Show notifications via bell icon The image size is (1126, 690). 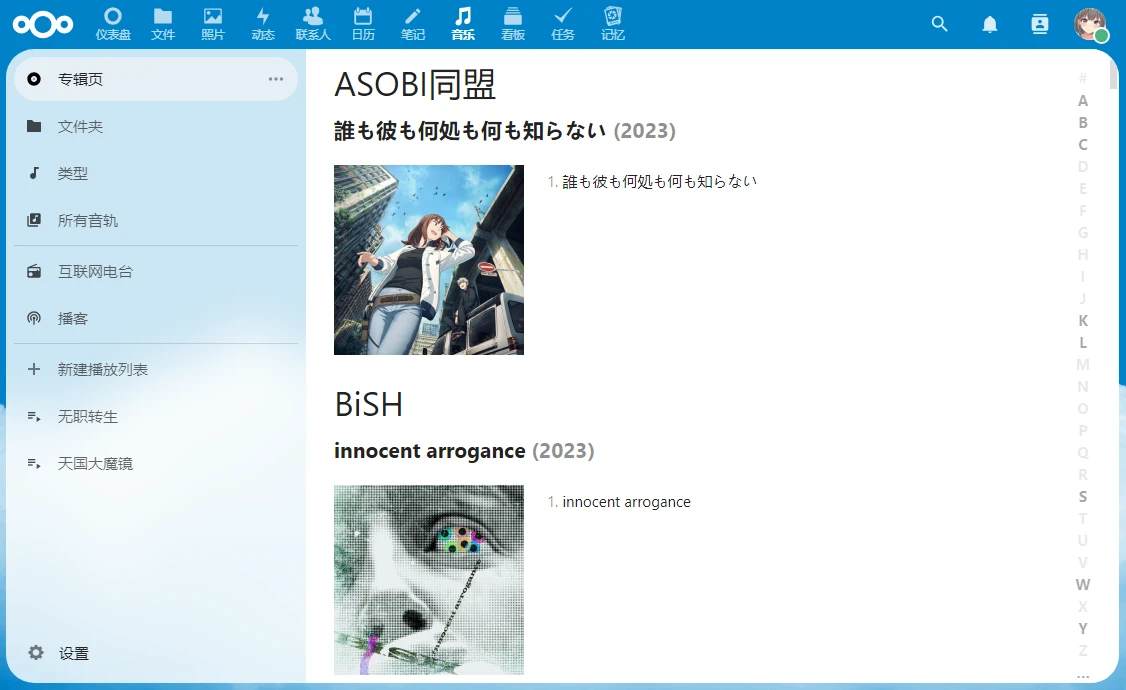pos(990,24)
